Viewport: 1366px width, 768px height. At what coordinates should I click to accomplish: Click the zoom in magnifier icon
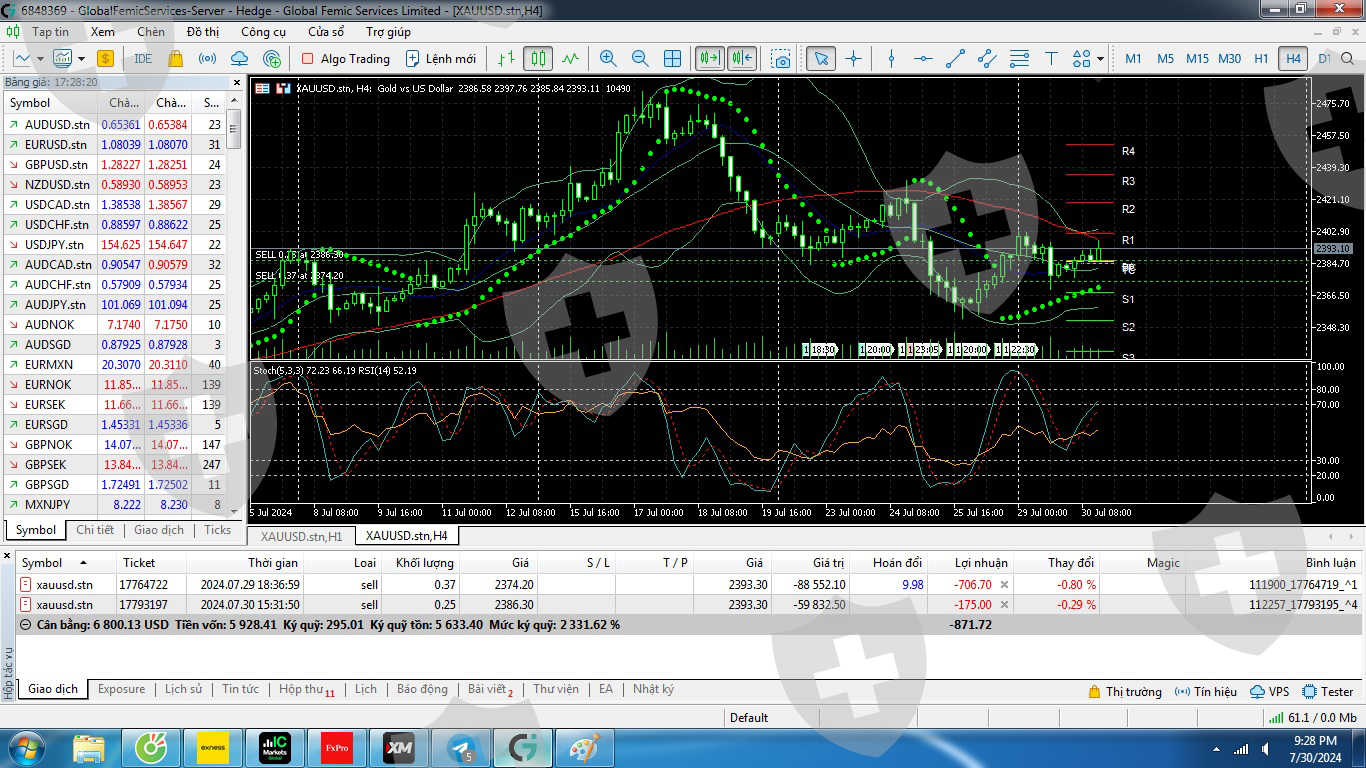[608, 59]
